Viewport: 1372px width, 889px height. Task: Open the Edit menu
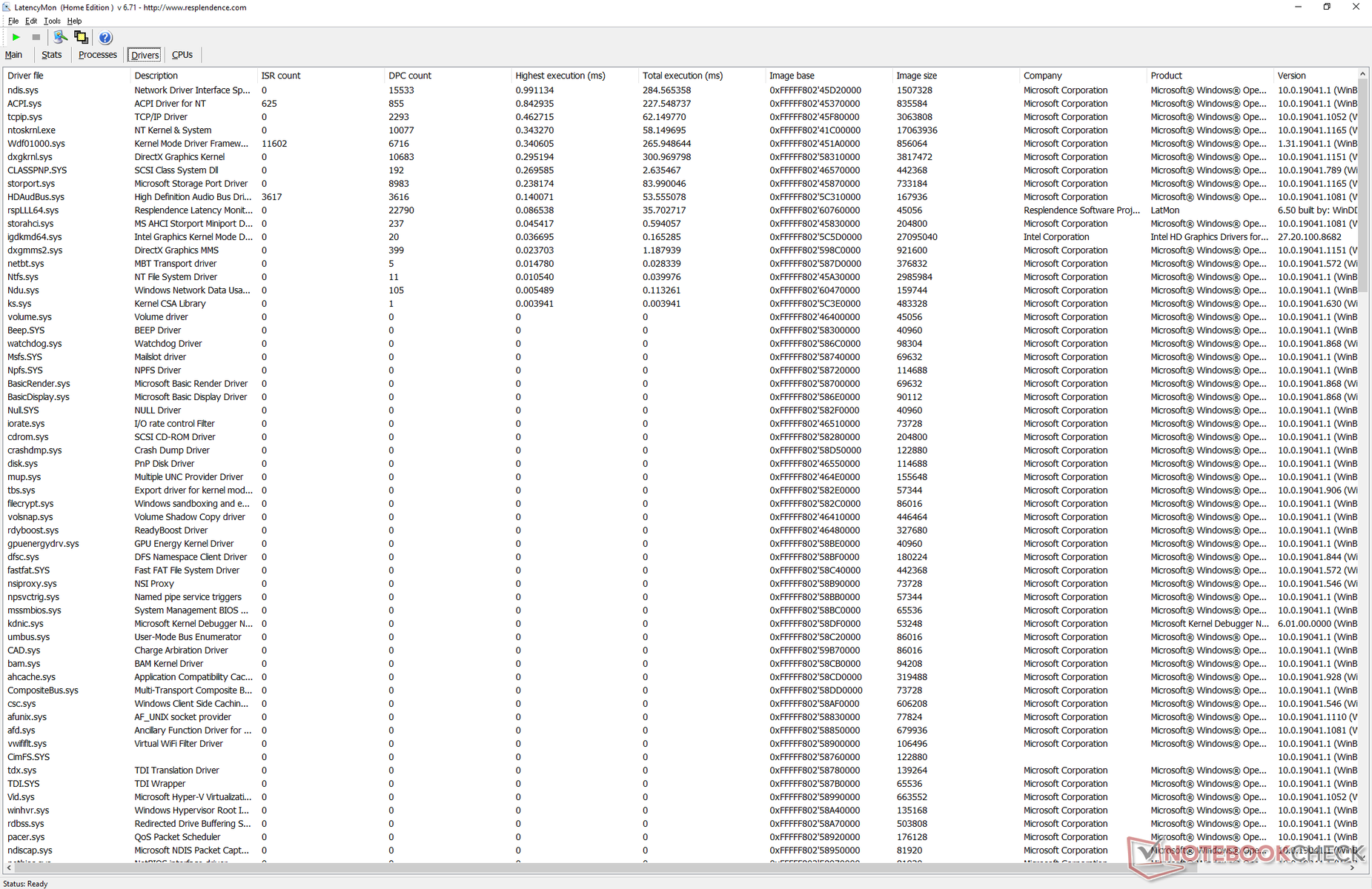click(31, 21)
